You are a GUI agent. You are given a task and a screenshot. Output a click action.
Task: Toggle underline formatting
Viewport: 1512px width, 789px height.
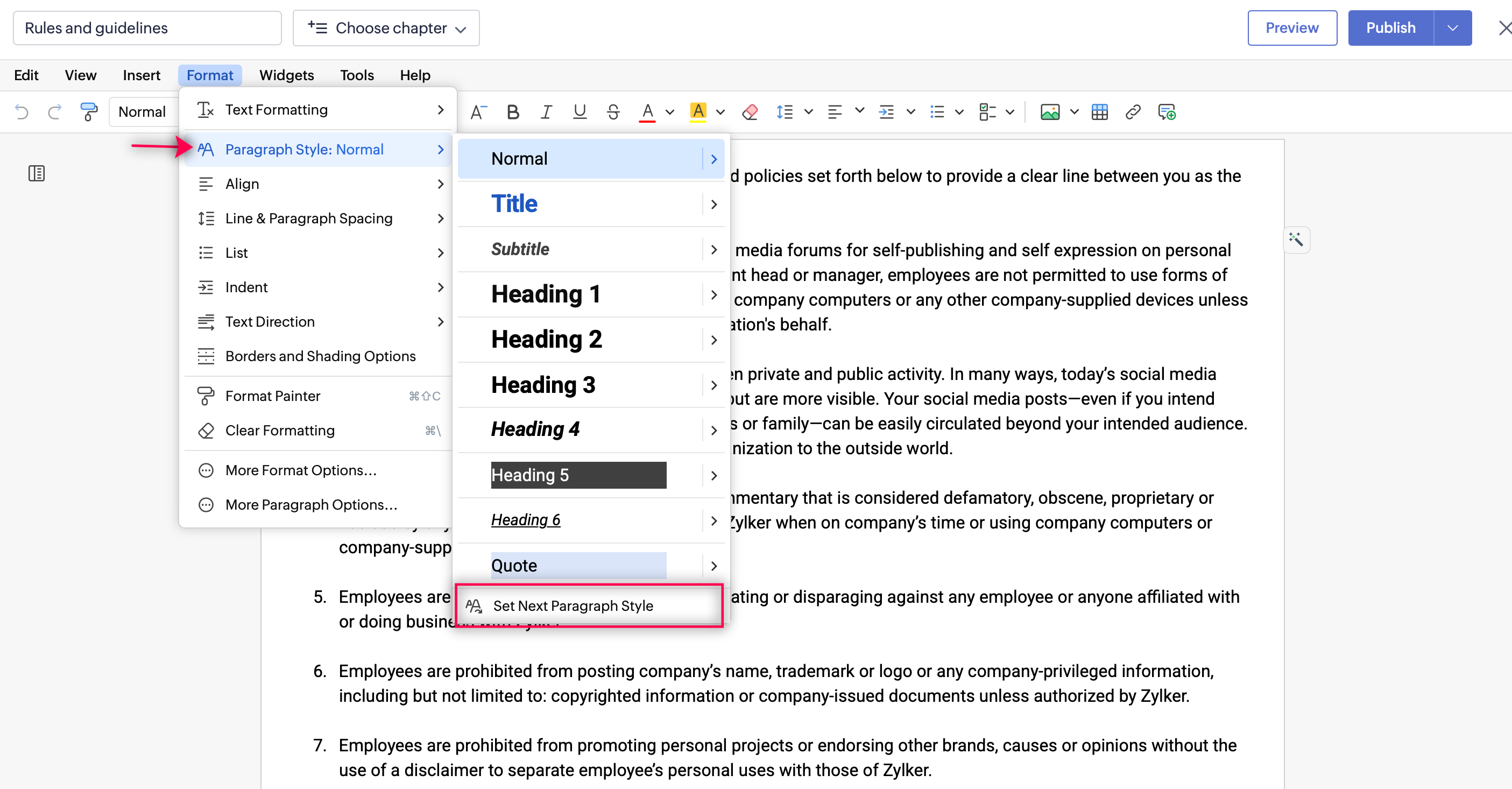[x=580, y=111]
